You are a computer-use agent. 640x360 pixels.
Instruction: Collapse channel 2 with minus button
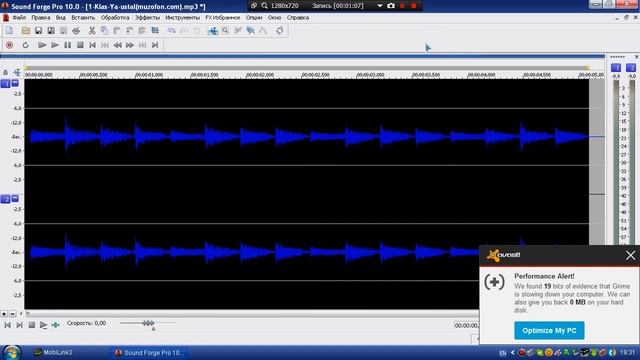[x=15, y=198]
